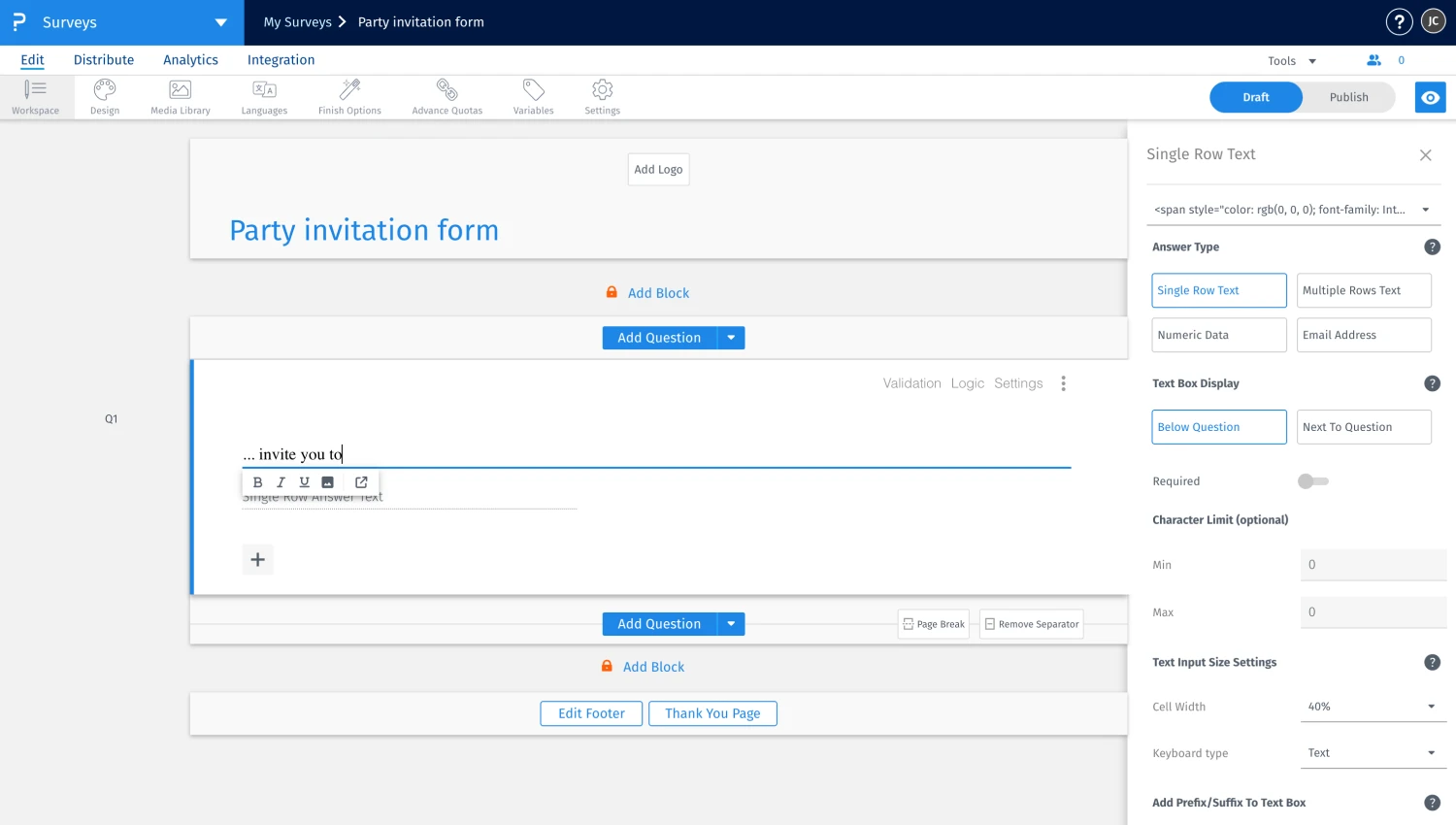
Task: Open the Languages tool
Action: pos(264,96)
